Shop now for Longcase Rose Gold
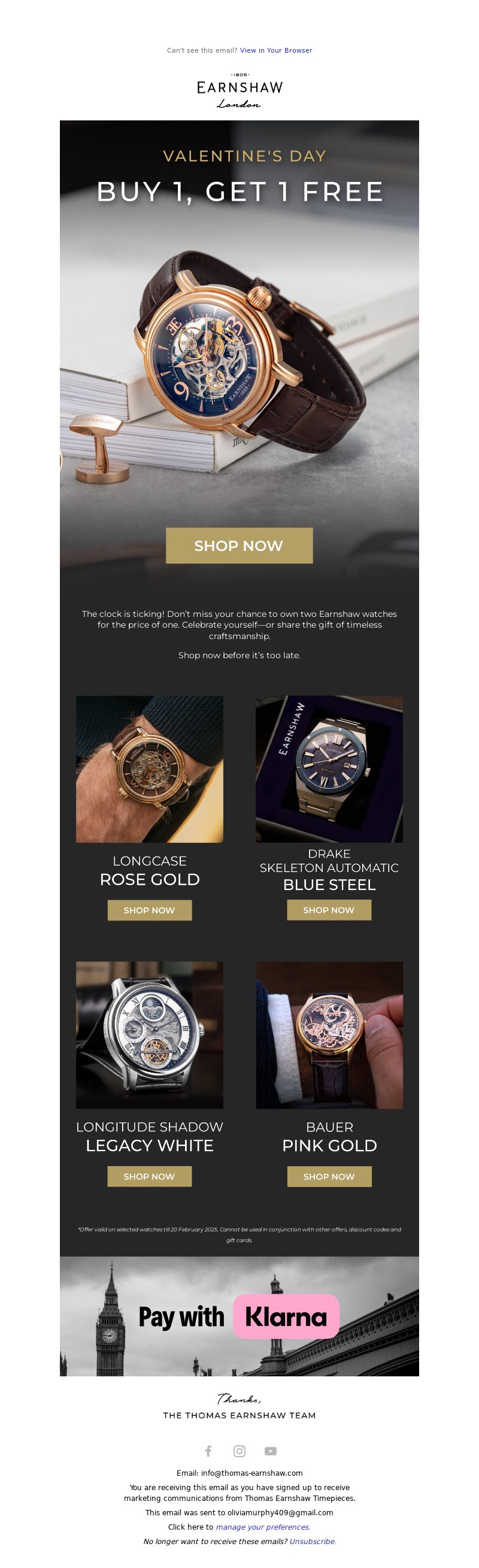This screenshot has height=1568, width=479. pos(149,910)
